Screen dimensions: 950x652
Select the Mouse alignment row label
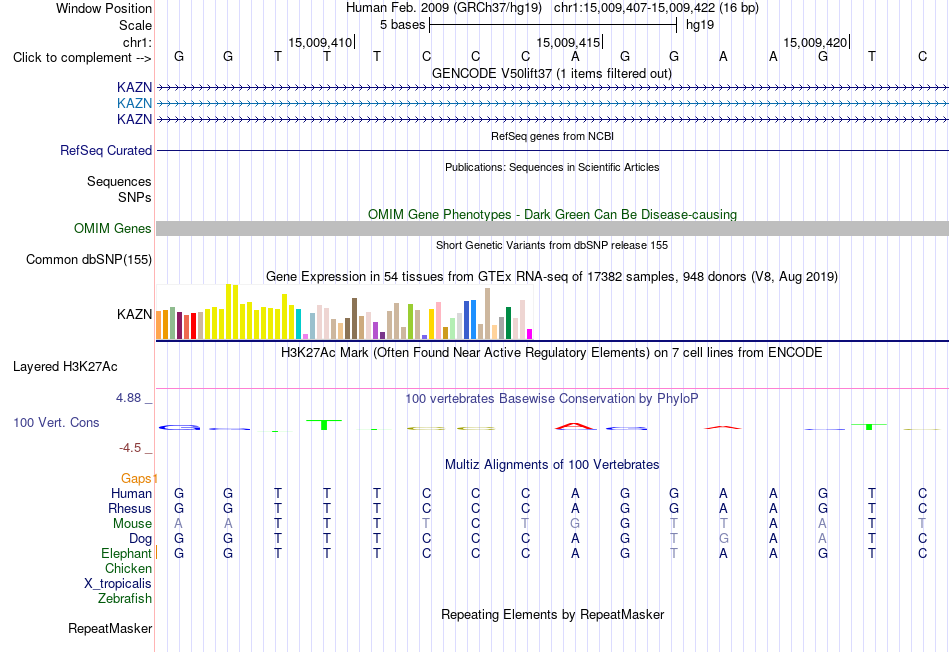(132, 524)
